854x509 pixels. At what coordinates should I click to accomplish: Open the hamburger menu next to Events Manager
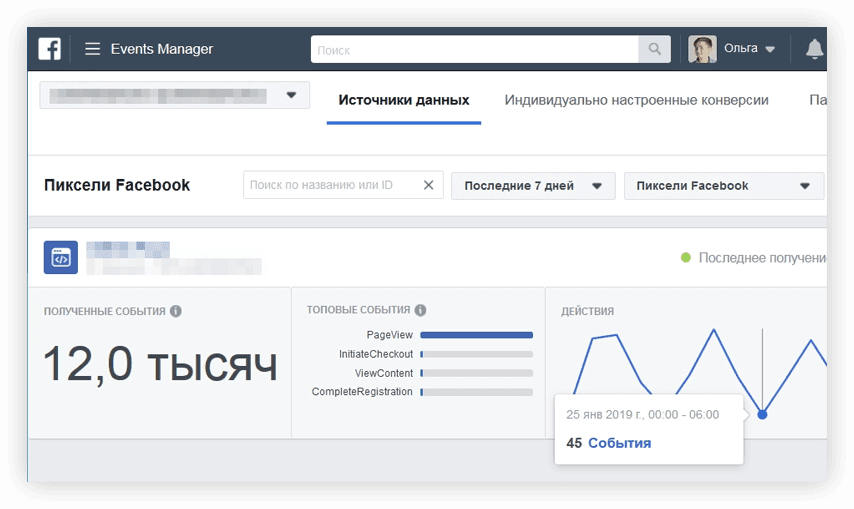[x=92, y=49]
